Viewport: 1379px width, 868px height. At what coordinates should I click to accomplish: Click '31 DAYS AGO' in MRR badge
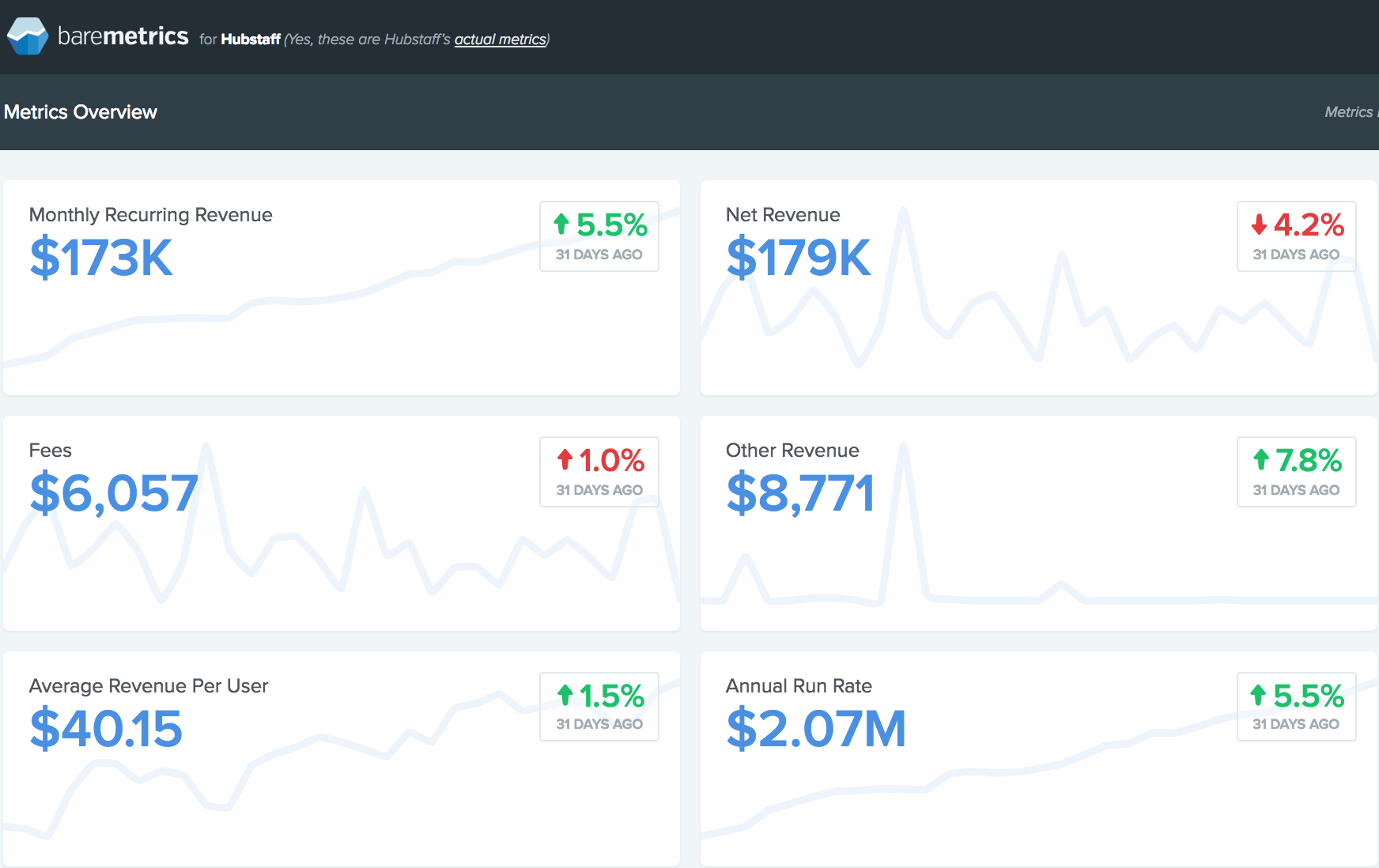pos(599,255)
